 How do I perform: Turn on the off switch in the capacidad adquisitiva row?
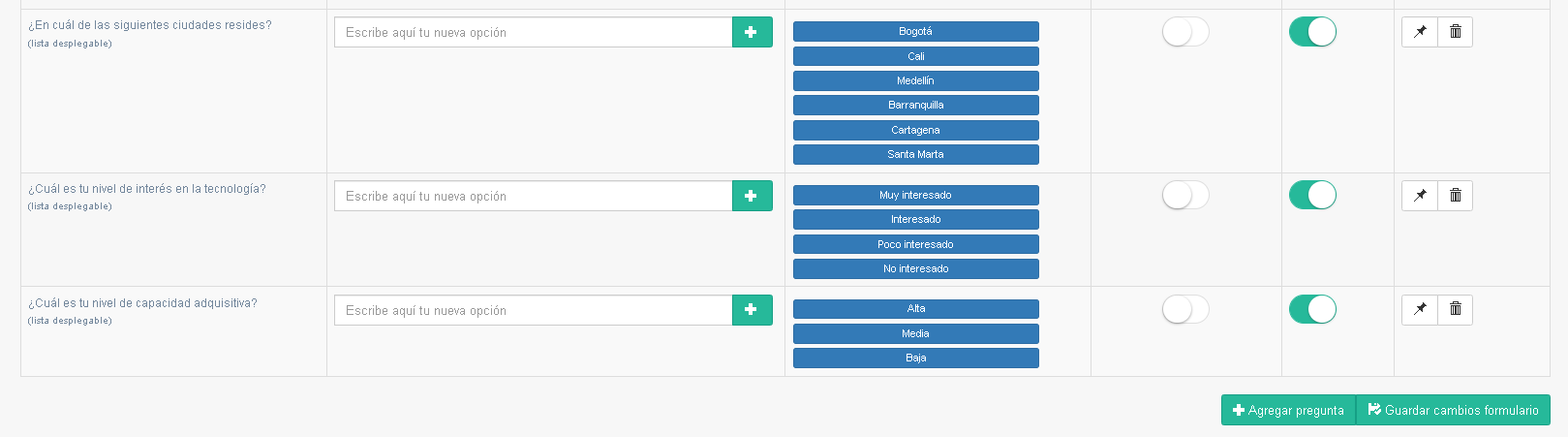point(1186,310)
